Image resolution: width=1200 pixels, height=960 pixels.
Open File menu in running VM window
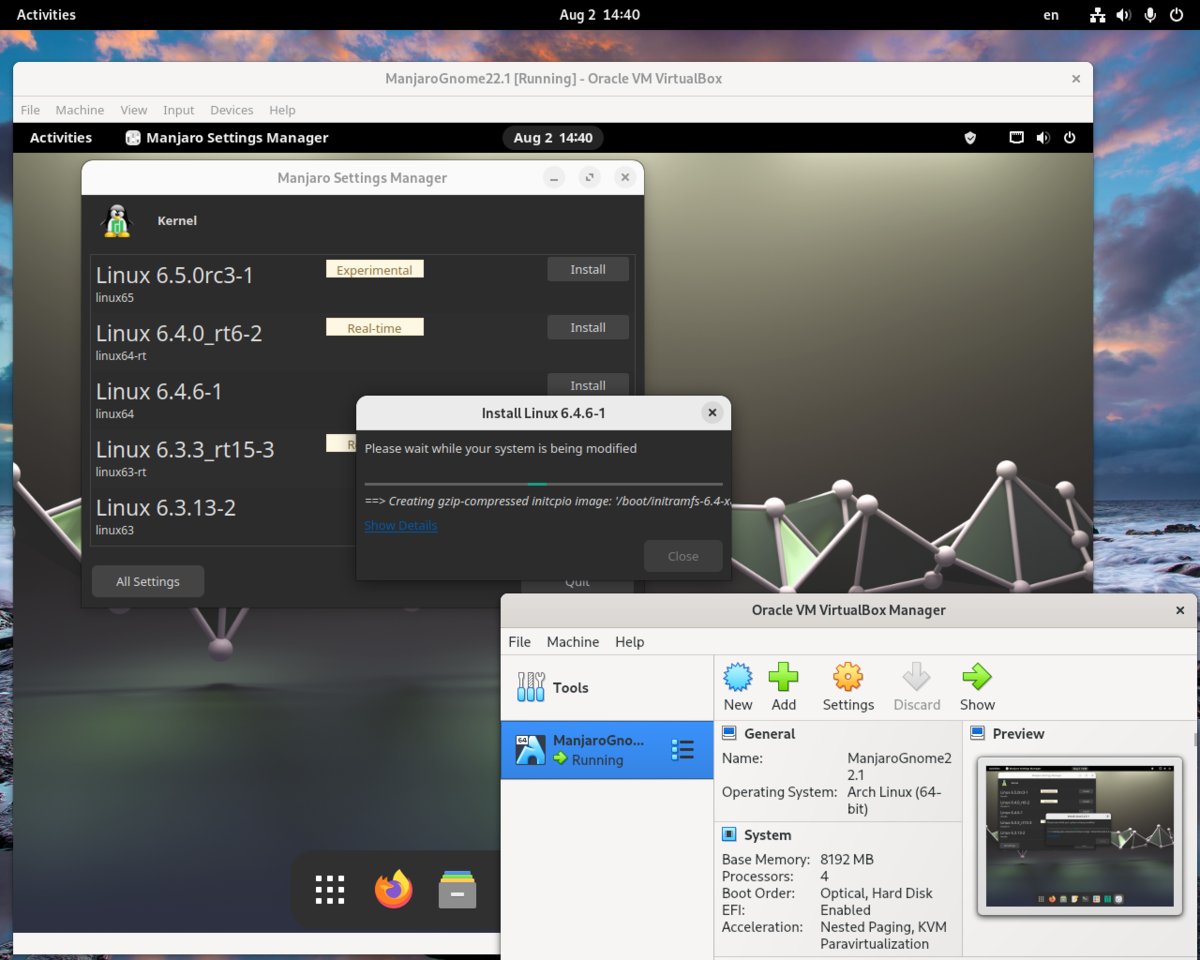point(30,110)
